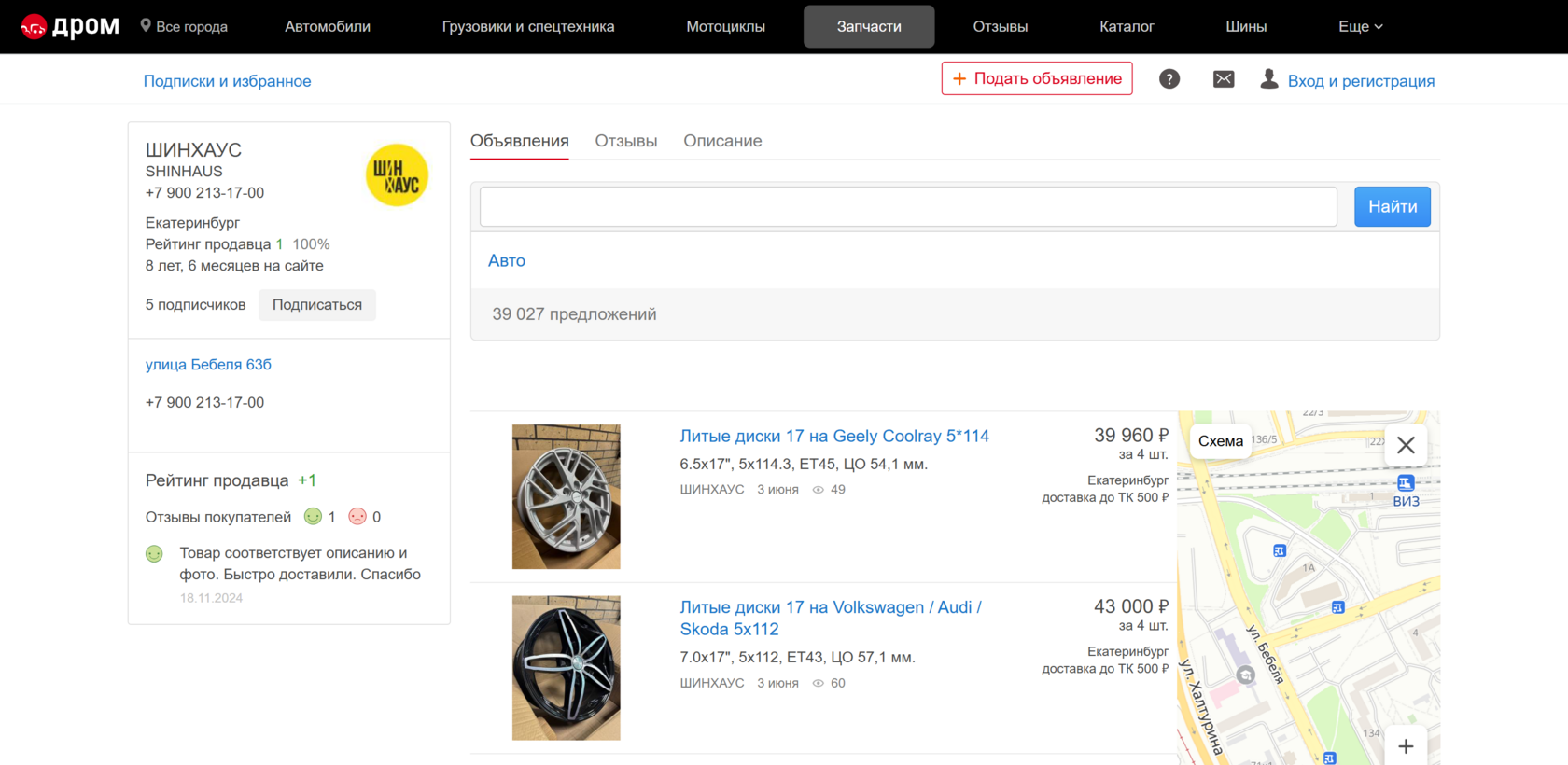Expand the Еще menu dropdown
Image resolution: width=1568 pixels, height=765 pixels.
(1361, 26)
